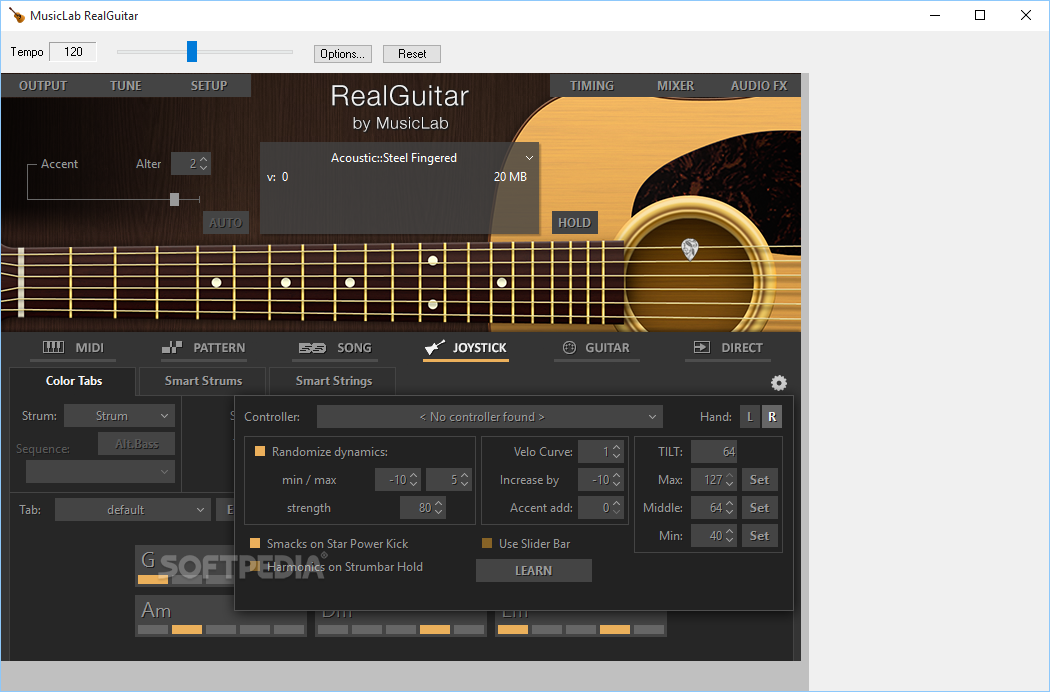The image size is (1050, 692).
Task: Open the SETUP tab
Action: click(x=209, y=86)
